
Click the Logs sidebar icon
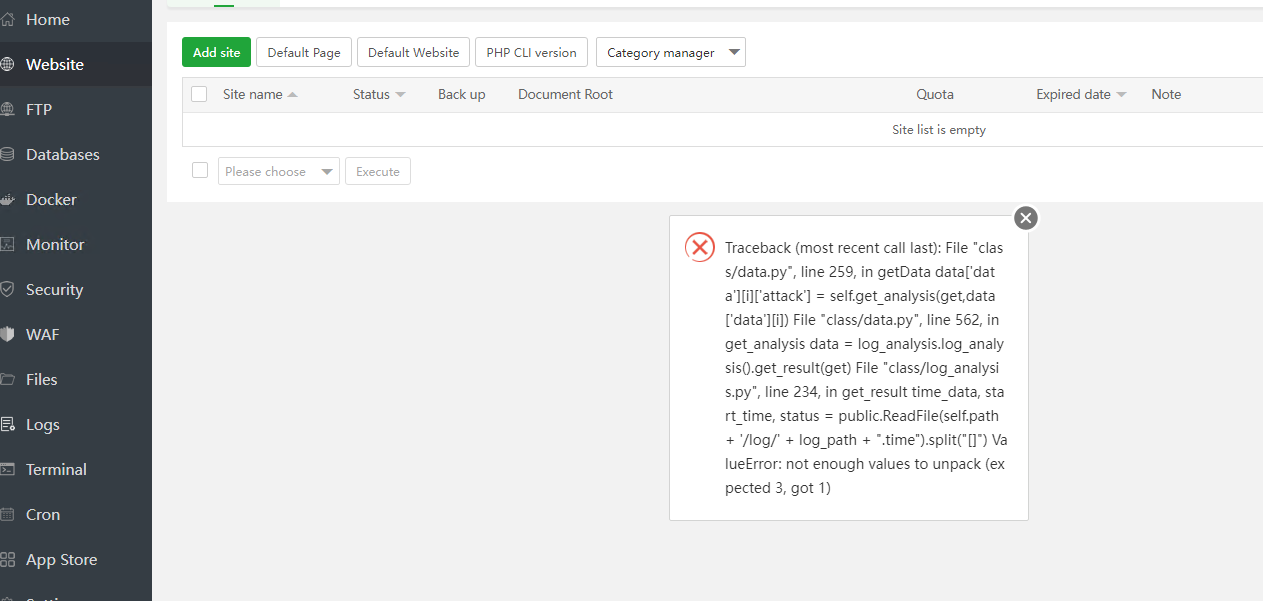pyautogui.click(x=7, y=425)
